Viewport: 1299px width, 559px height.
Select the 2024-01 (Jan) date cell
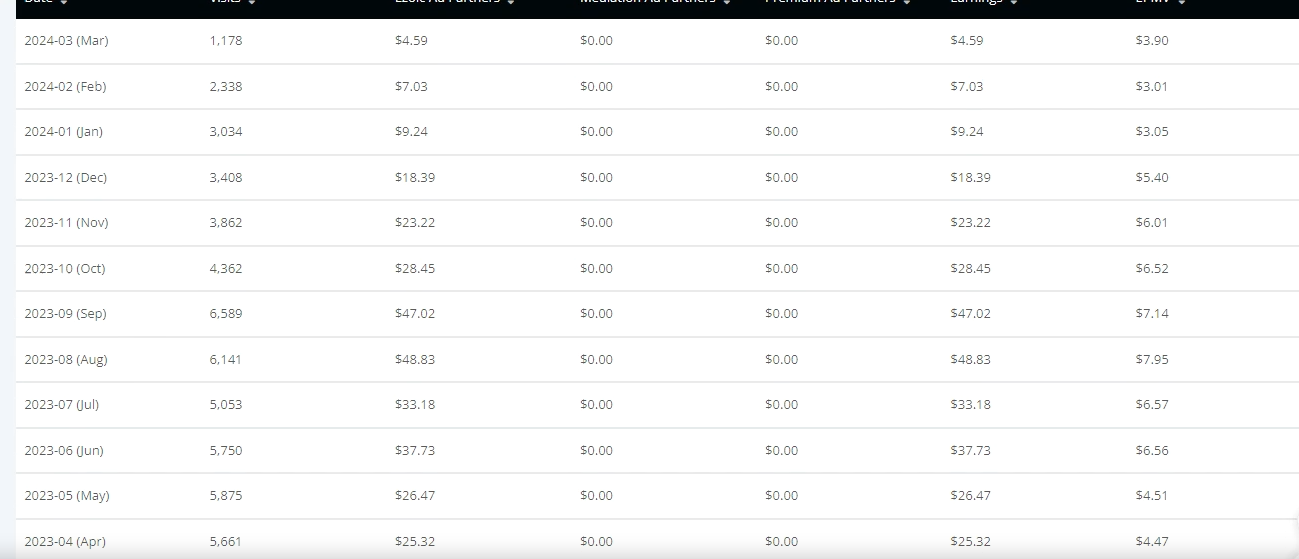coord(63,131)
